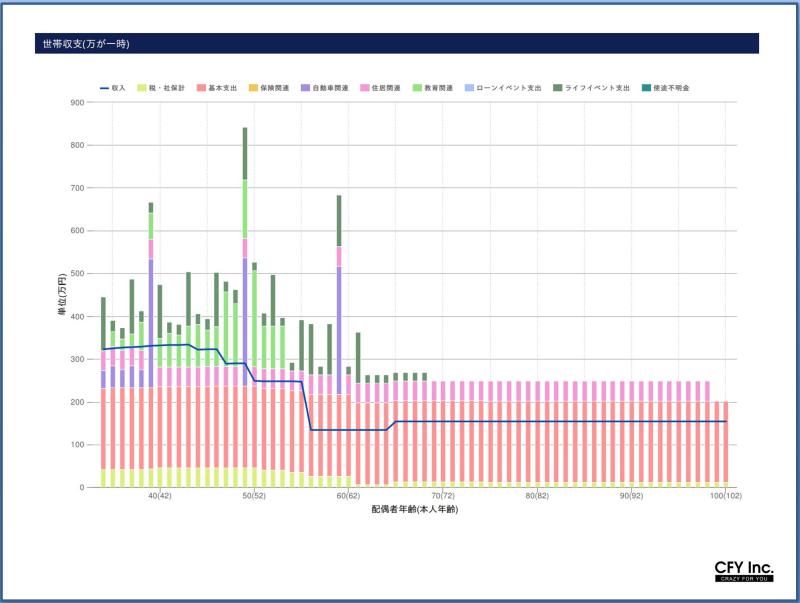Viewport: 800px width, 603px height.
Task: Select the 60(62) x-axis label
Action: [347, 496]
